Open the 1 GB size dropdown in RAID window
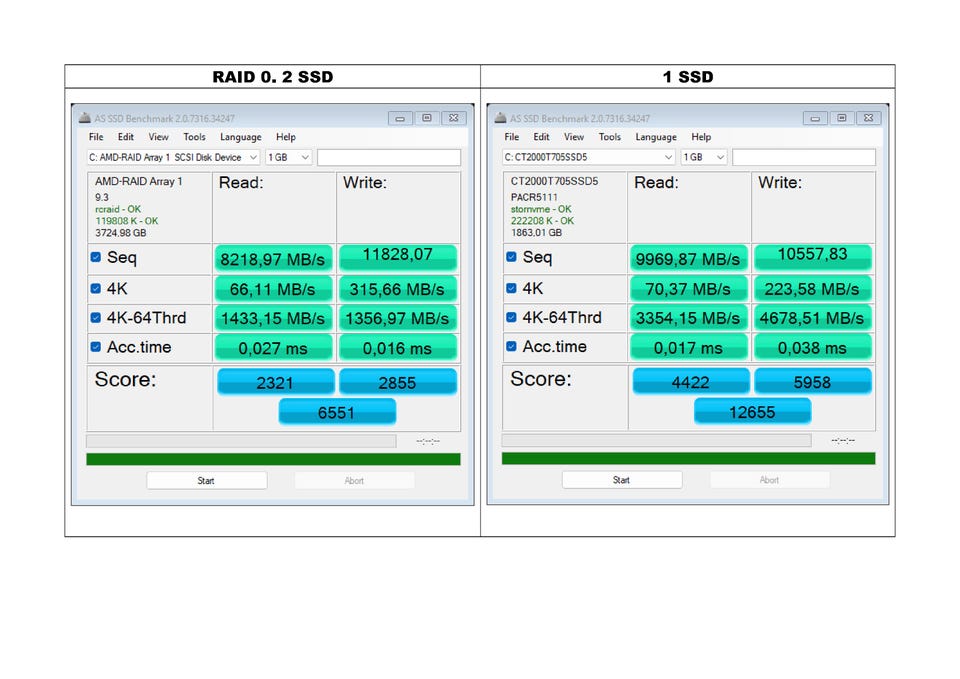The image size is (960, 679). click(289, 157)
